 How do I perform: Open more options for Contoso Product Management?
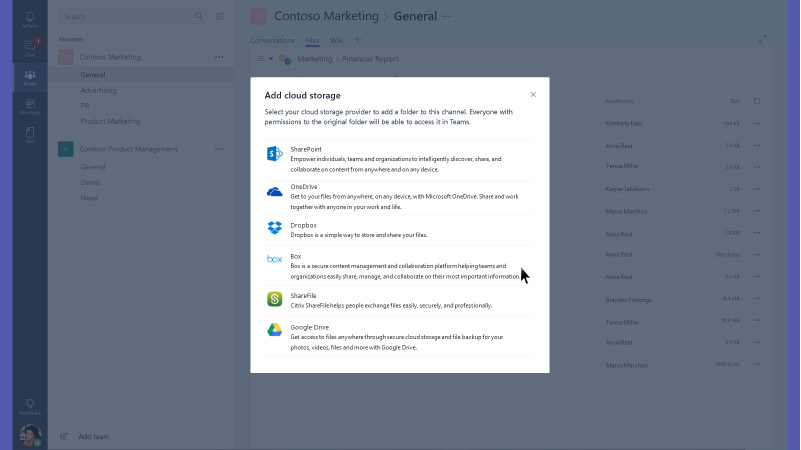click(219, 149)
